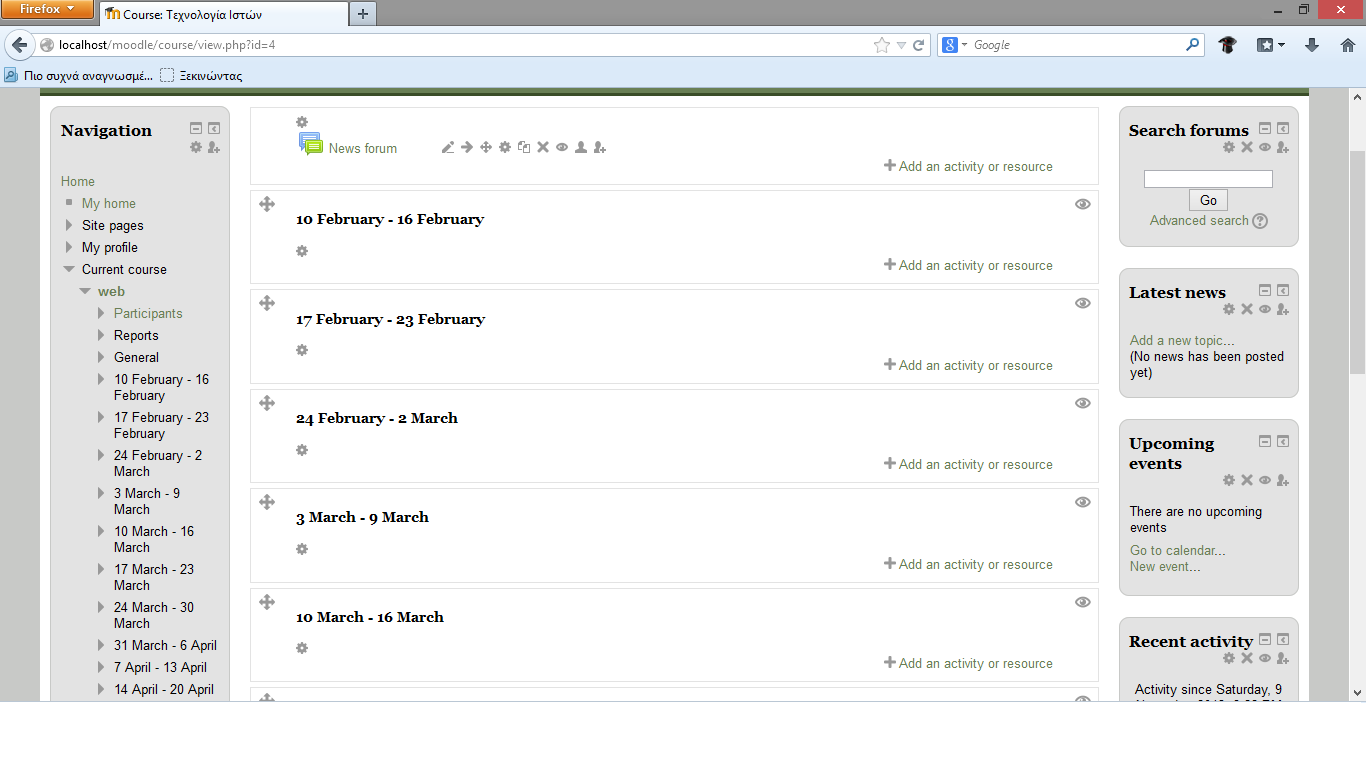1366x768 pixels.
Task: Delete the Search forums block
Action: click(1247, 147)
